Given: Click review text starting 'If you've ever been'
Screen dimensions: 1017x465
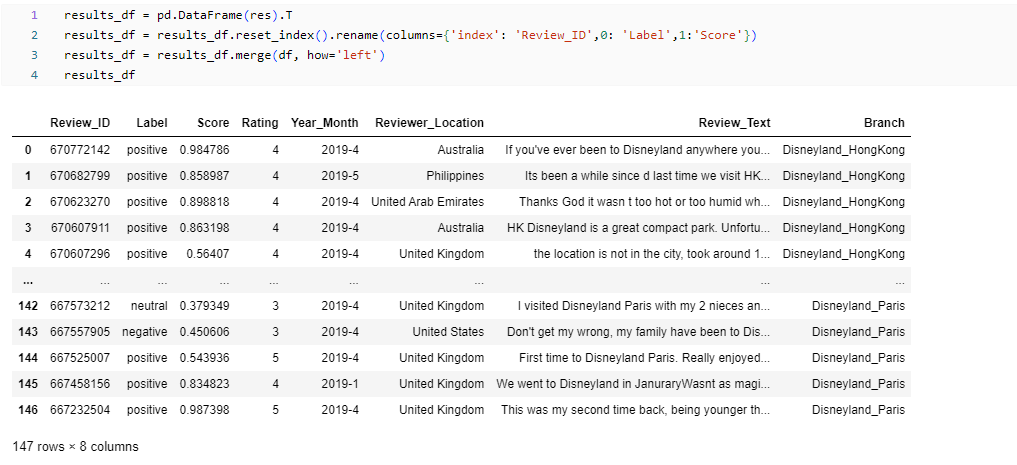Looking at the screenshot, I should 638,150.
